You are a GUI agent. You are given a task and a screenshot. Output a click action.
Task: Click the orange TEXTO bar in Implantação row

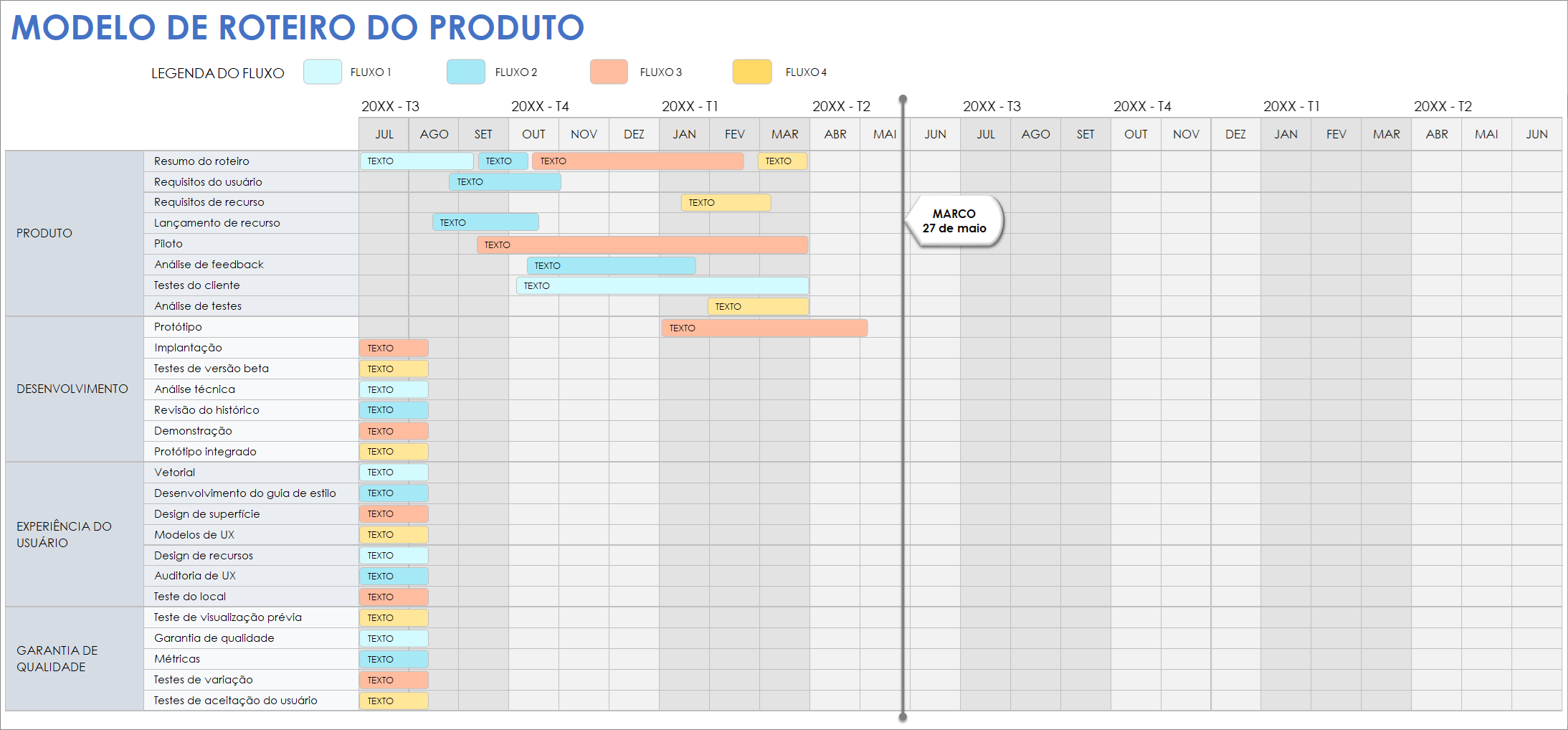point(394,348)
